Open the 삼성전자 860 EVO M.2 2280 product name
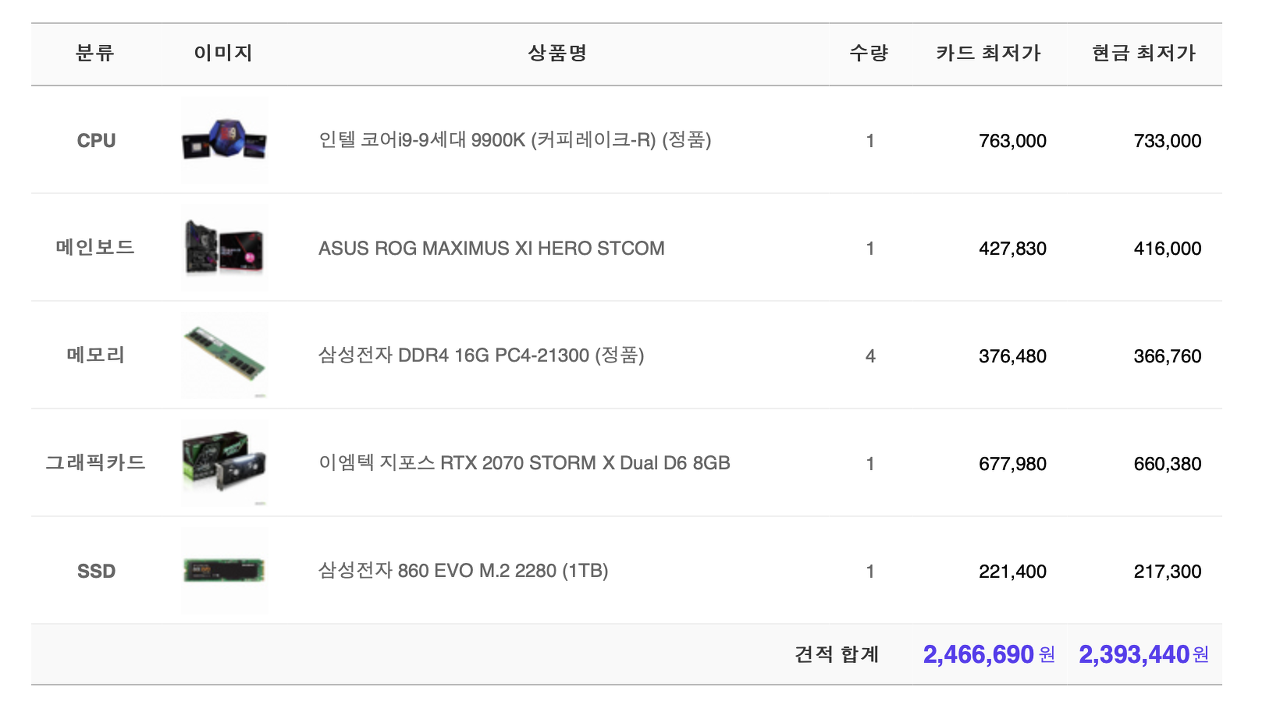Viewport: 1276px width, 708px height. (463, 571)
